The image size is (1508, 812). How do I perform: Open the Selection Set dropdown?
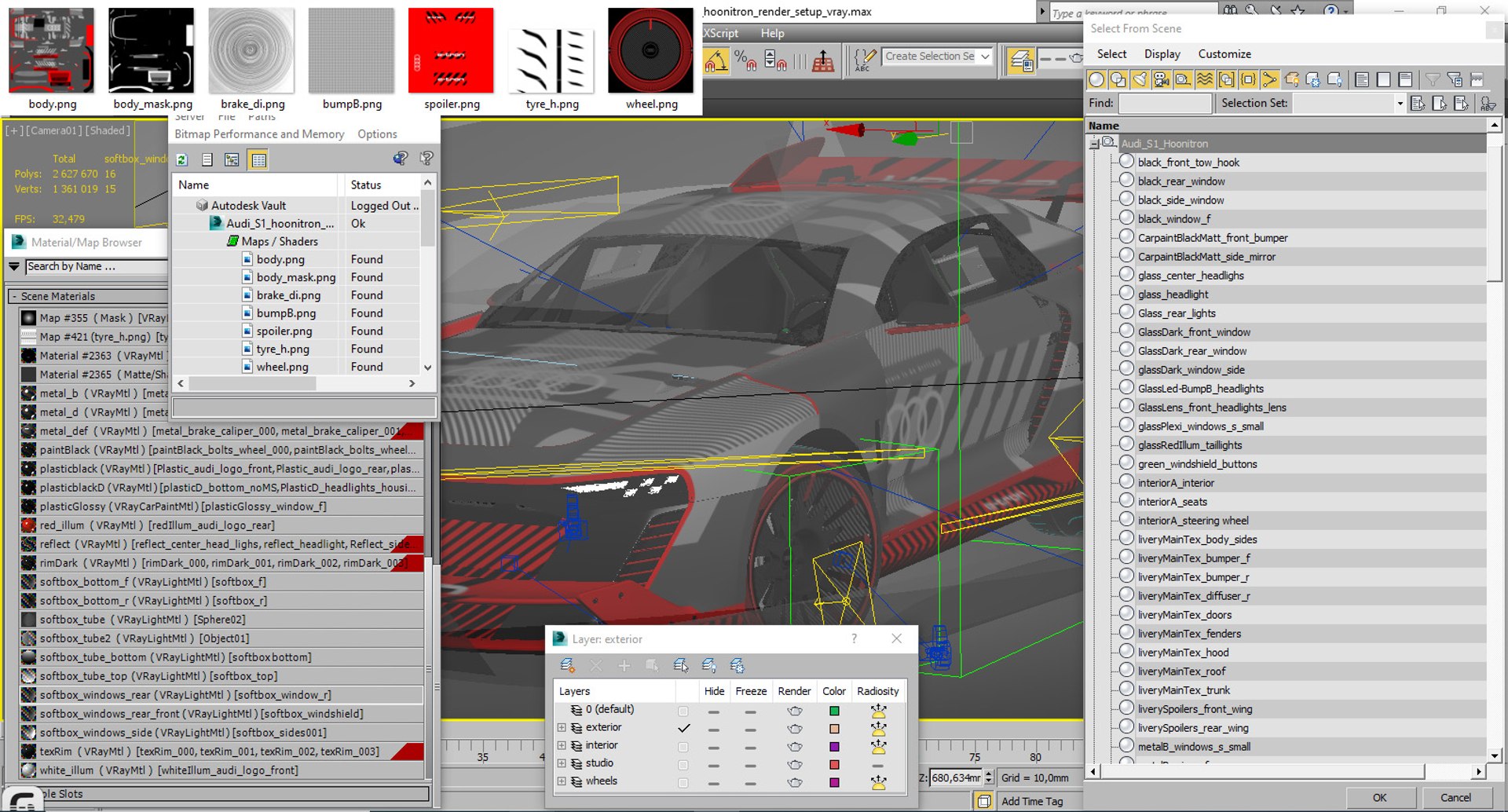1400,103
